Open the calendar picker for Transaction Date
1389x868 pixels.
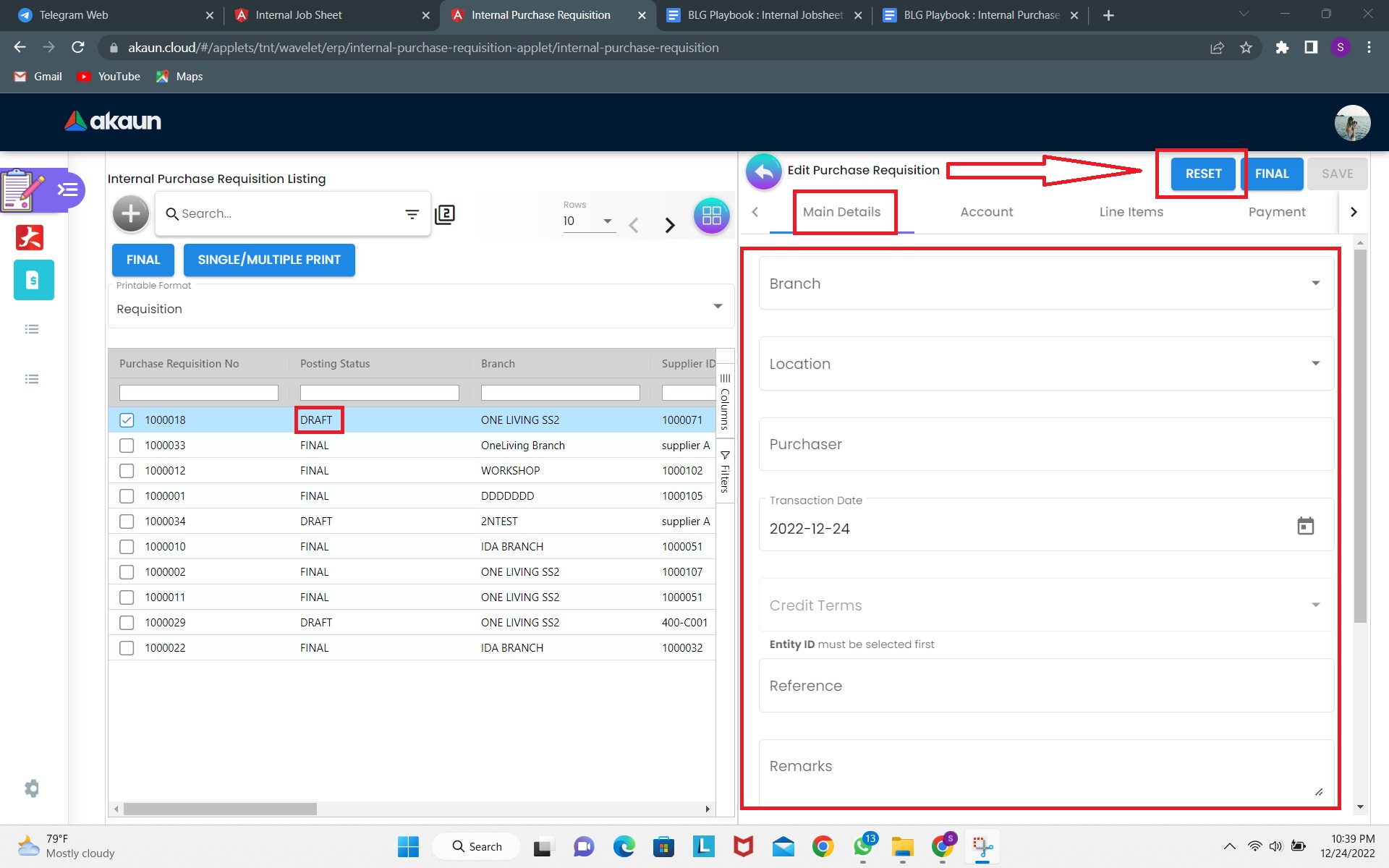point(1305,527)
